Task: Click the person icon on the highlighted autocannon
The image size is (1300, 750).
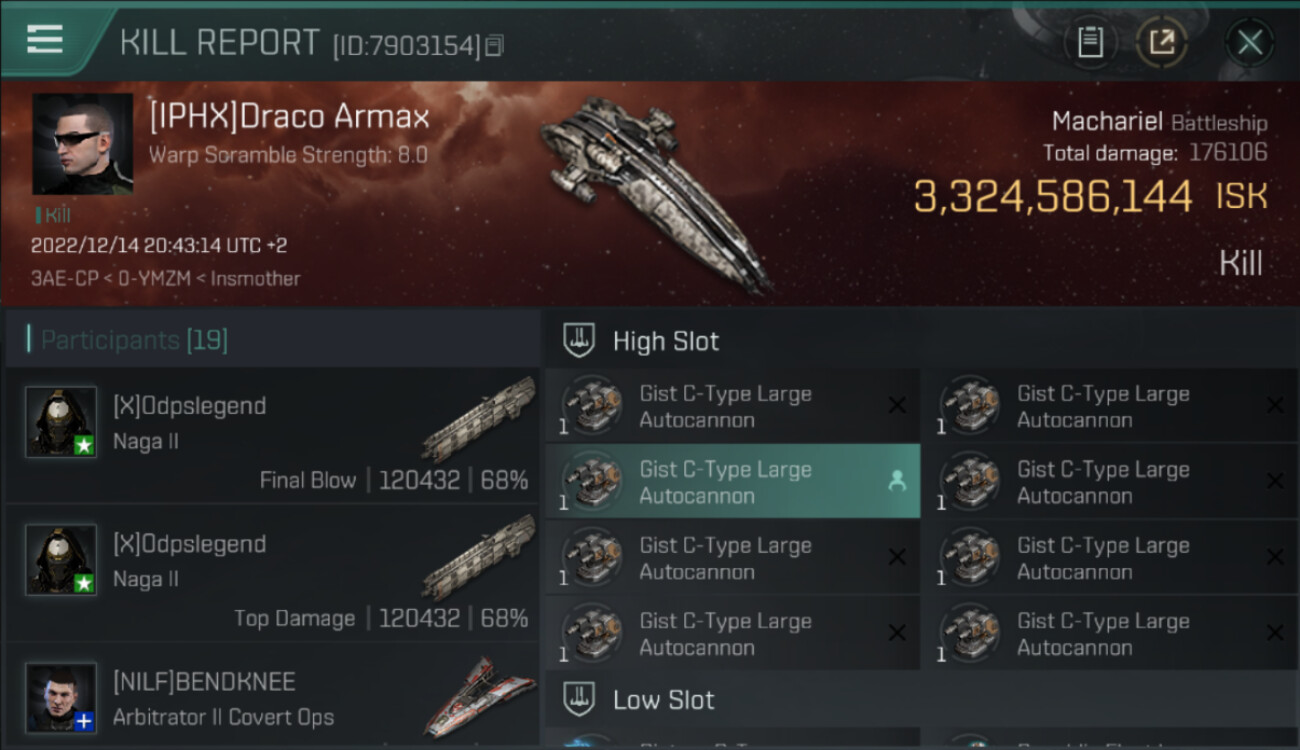Action: click(897, 481)
